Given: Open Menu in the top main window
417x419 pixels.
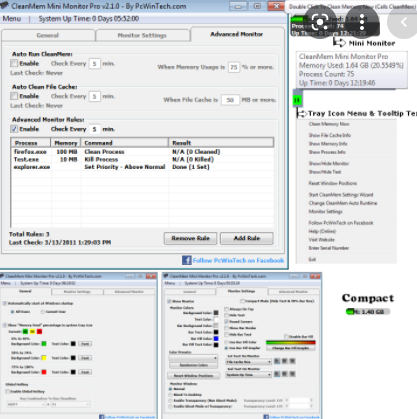Looking at the screenshot, I should [x=12, y=19].
